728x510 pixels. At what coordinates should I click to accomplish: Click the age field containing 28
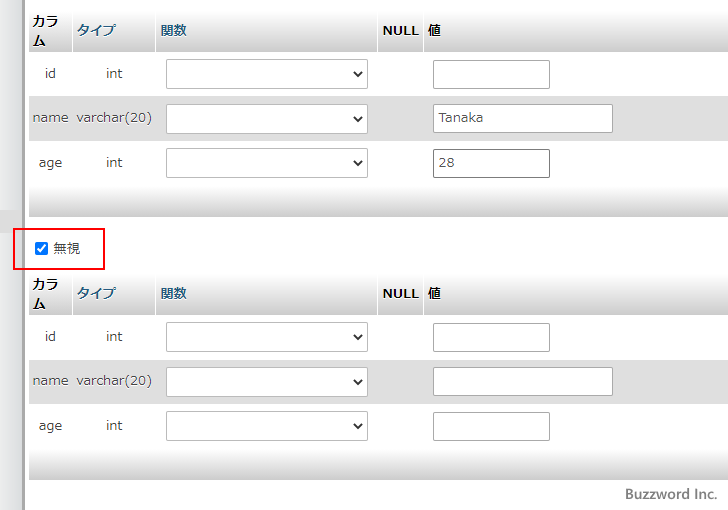click(x=491, y=163)
